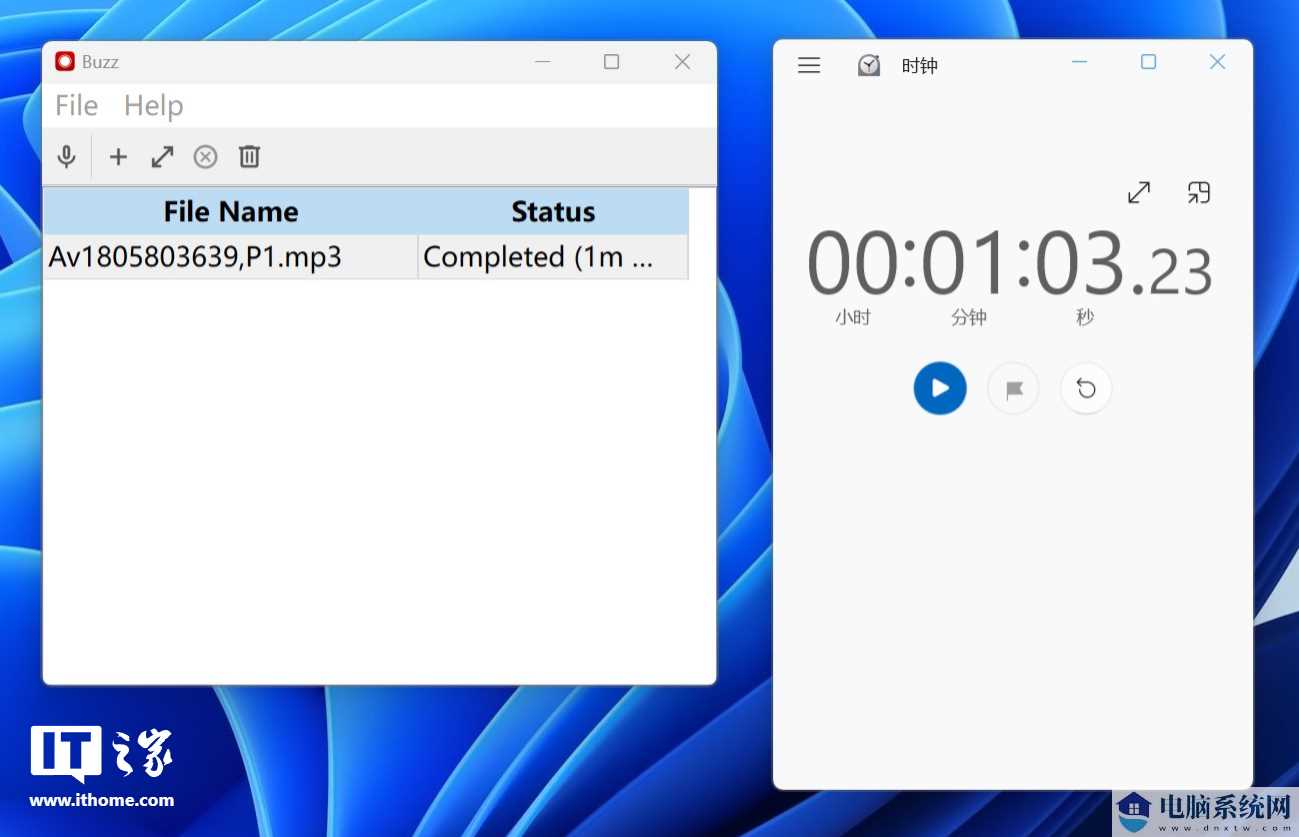Maximize the Buzz window

coord(611,62)
